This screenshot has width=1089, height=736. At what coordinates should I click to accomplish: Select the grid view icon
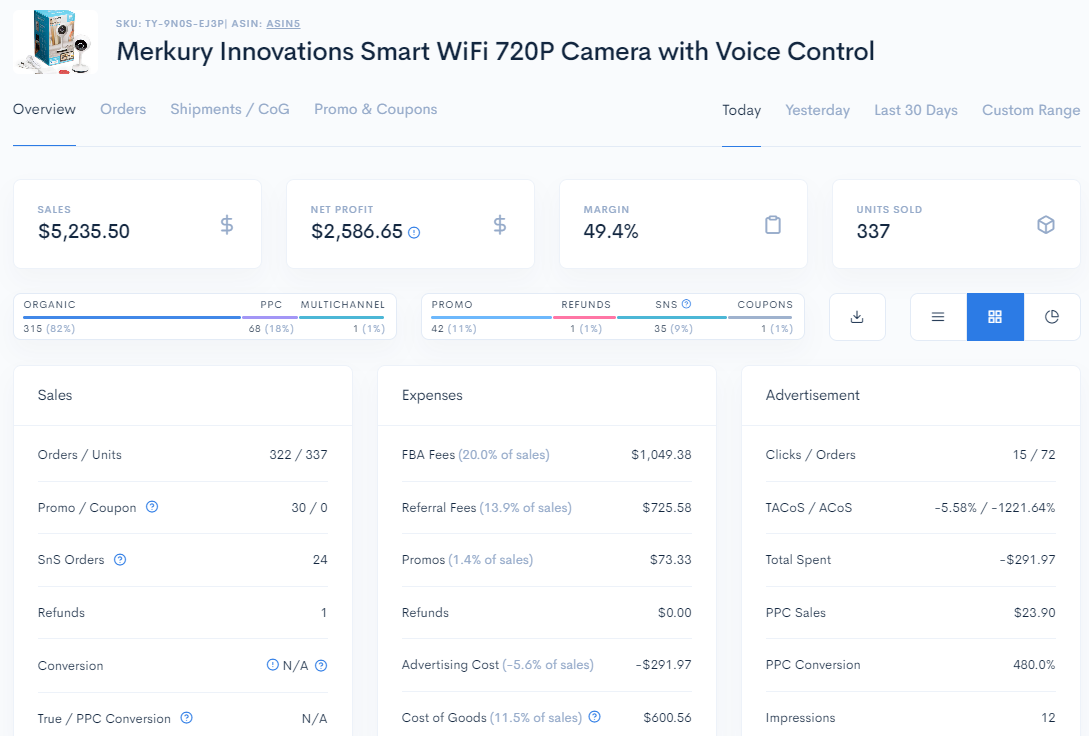point(995,317)
